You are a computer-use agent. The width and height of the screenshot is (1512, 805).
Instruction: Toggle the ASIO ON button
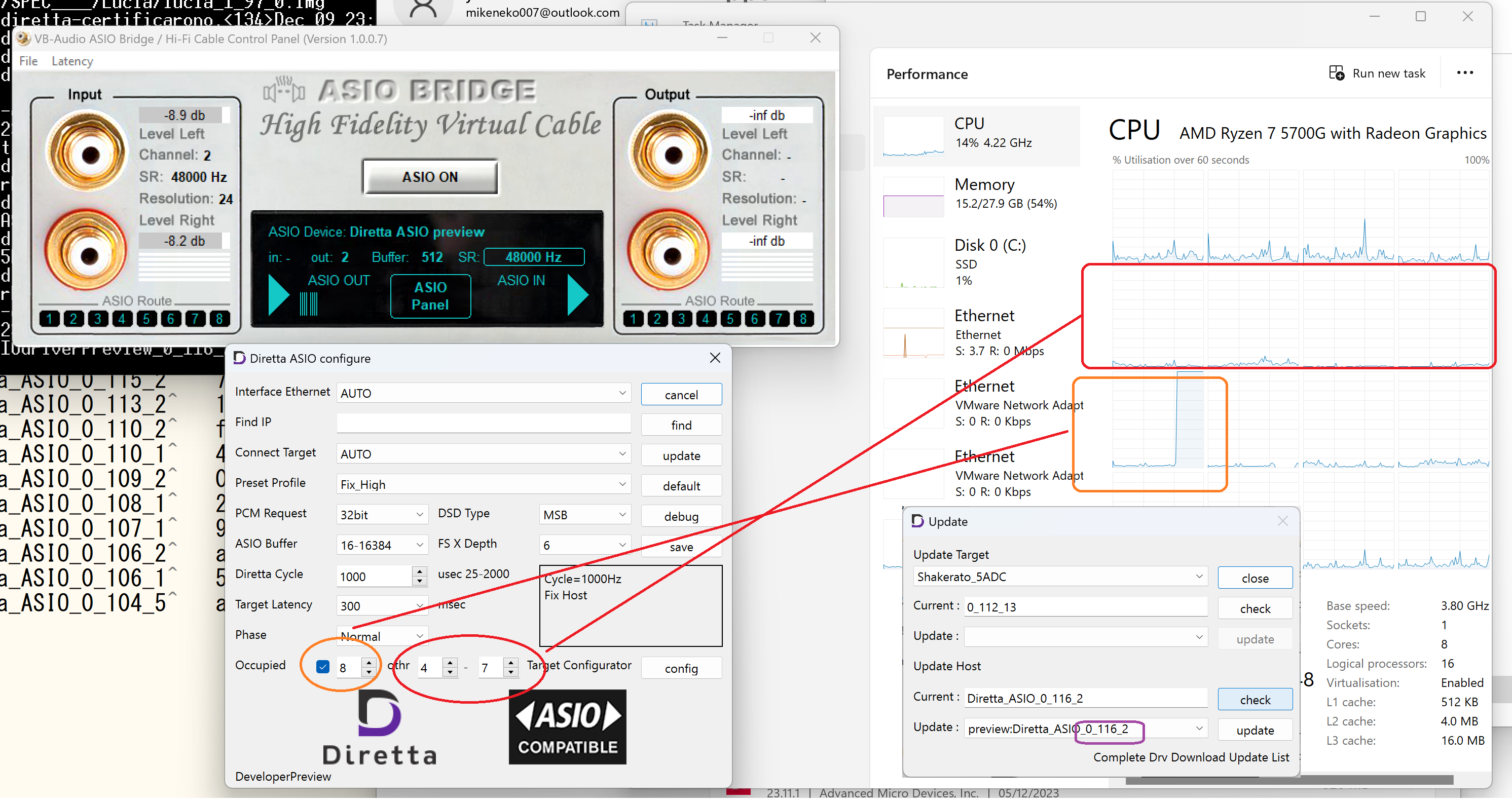[x=430, y=177]
